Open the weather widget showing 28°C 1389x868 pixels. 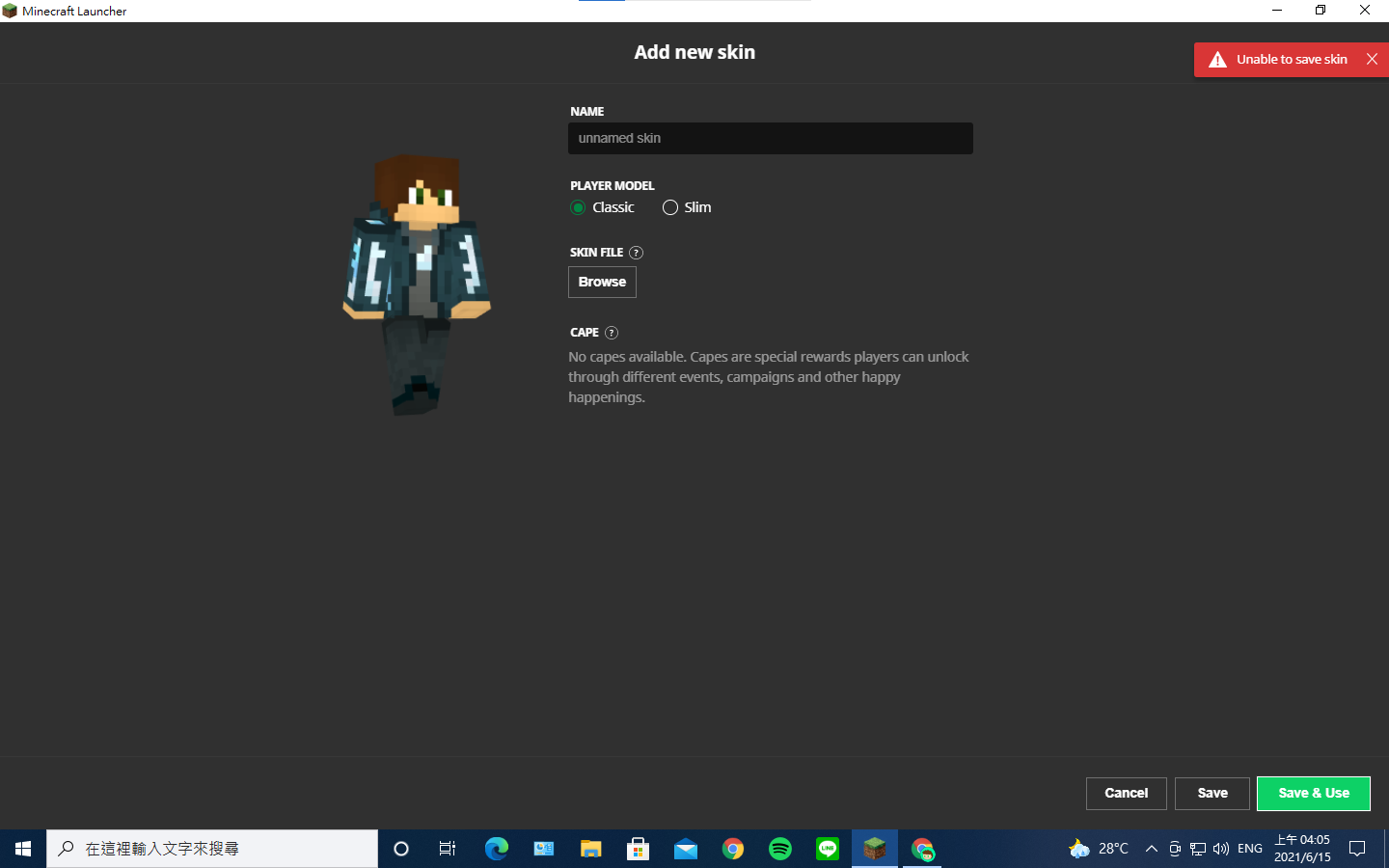click(1098, 849)
